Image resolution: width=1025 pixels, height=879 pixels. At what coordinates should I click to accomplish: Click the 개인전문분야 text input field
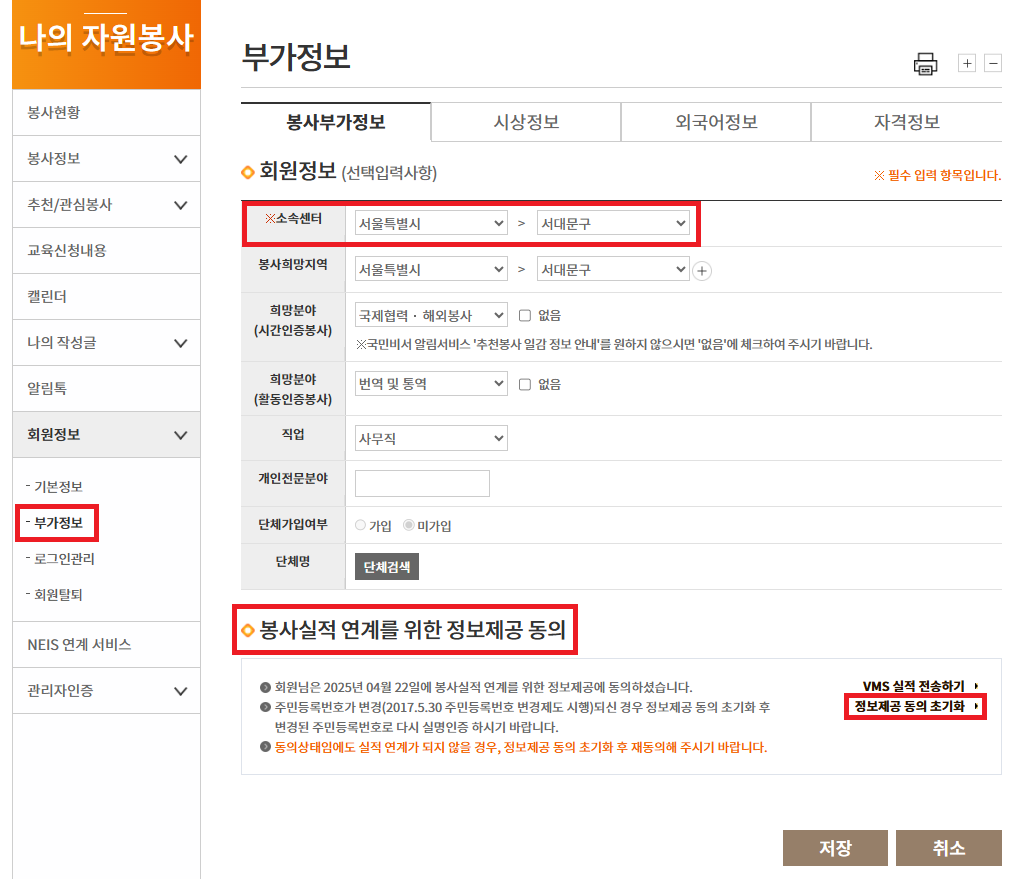pyautogui.click(x=422, y=484)
